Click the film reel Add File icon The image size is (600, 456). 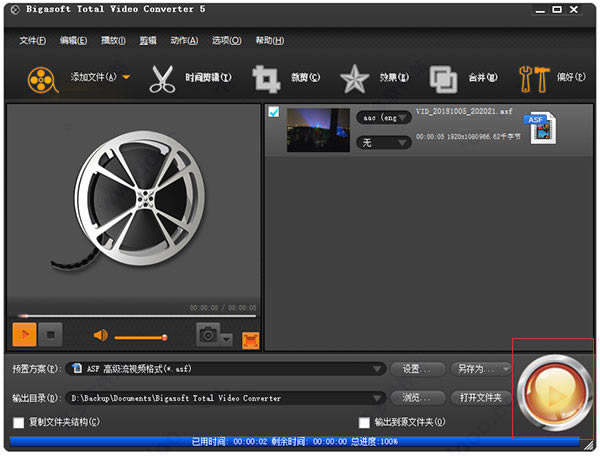pos(43,80)
